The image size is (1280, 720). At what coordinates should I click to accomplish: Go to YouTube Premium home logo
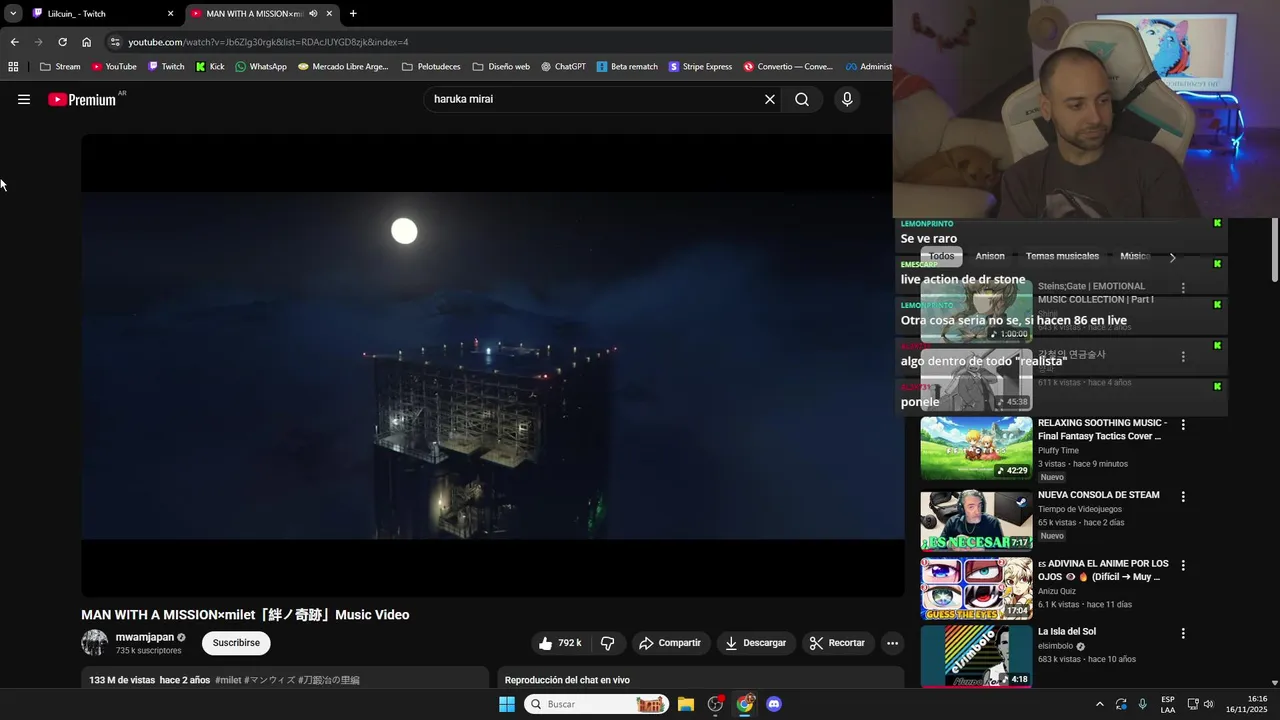point(82,99)
